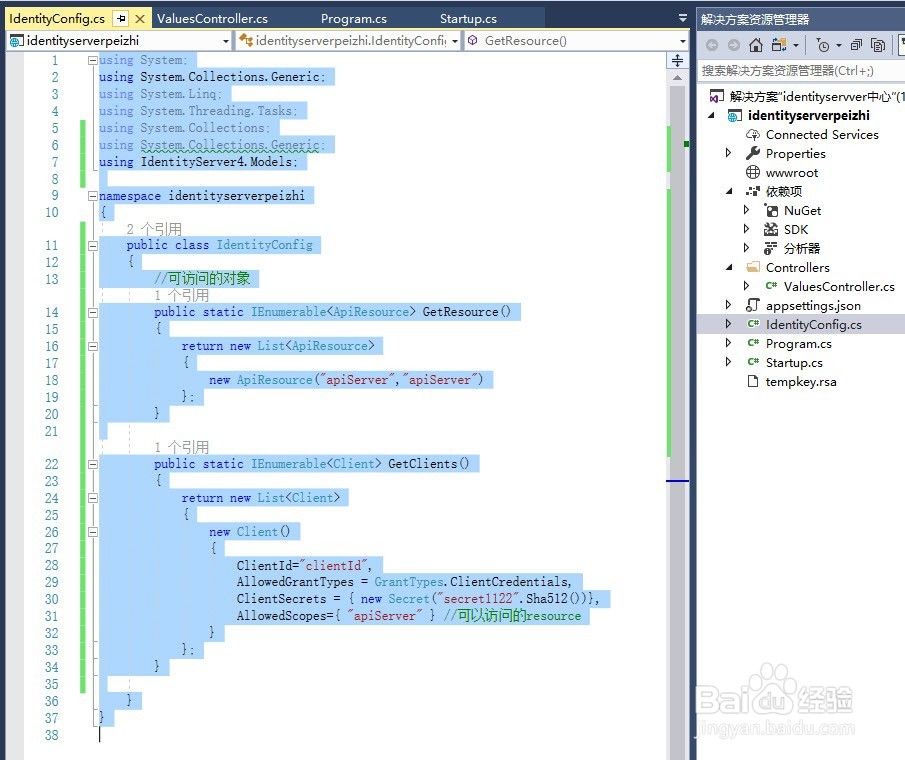The height and width of the screenshot is (760, 905).
Task: Click the Collapse All icon in Solution Explorer
Action: [856, 45]
